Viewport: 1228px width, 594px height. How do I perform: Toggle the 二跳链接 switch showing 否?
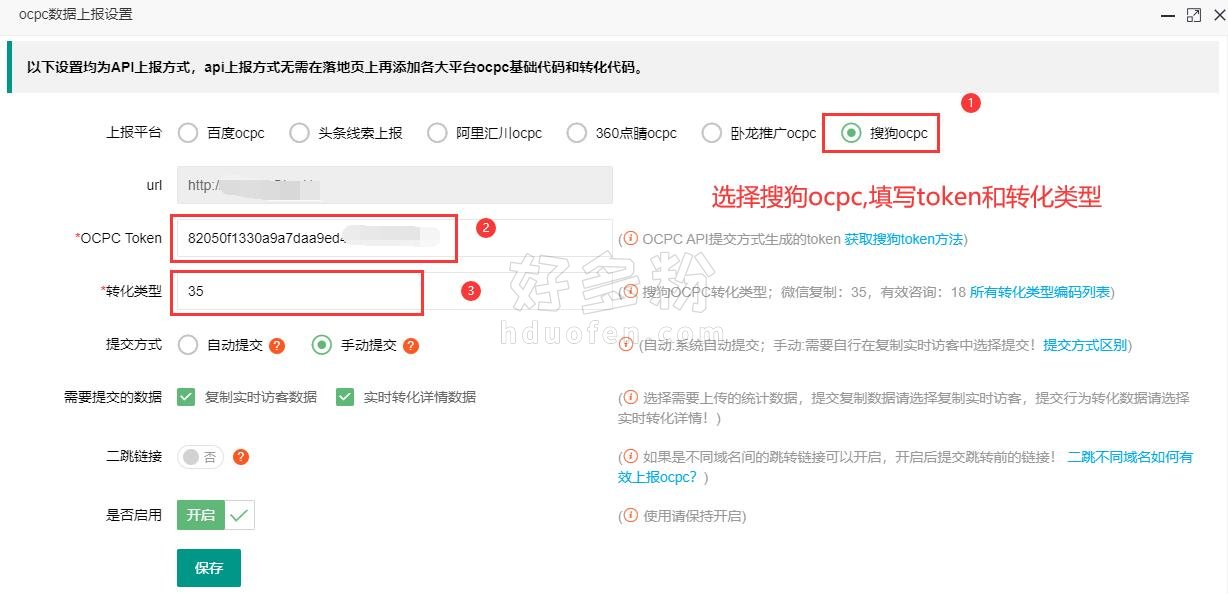click(x=201, y=457)
